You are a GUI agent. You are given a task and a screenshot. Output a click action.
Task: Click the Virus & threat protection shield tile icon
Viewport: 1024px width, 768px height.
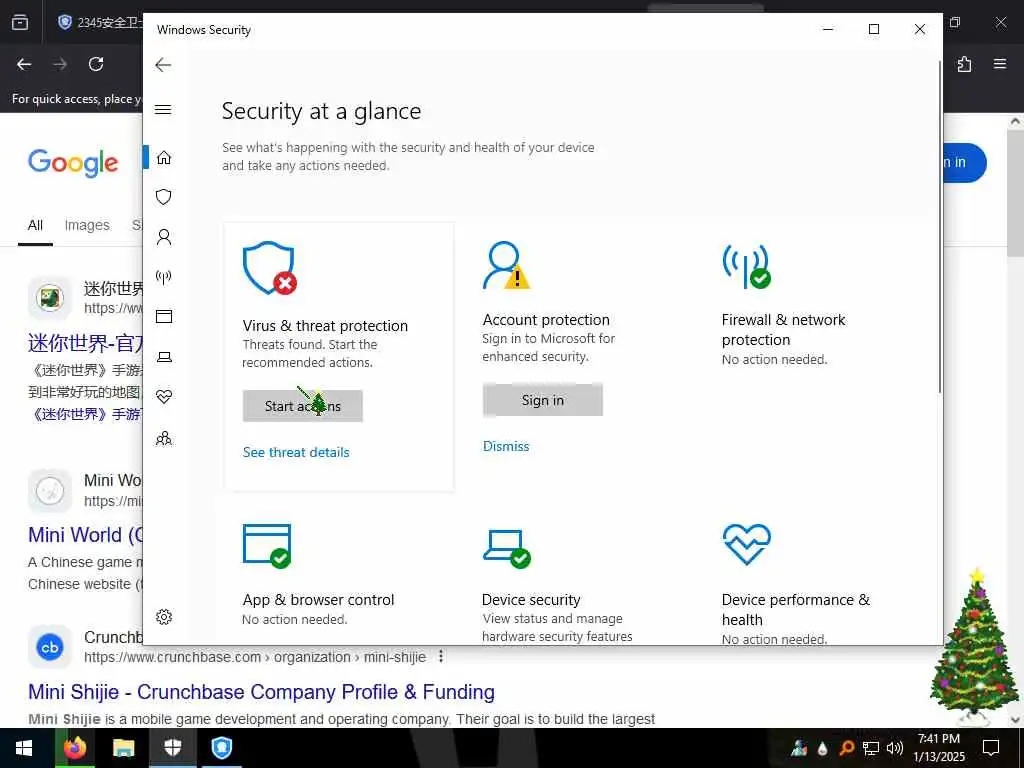(x=269, y=268)
